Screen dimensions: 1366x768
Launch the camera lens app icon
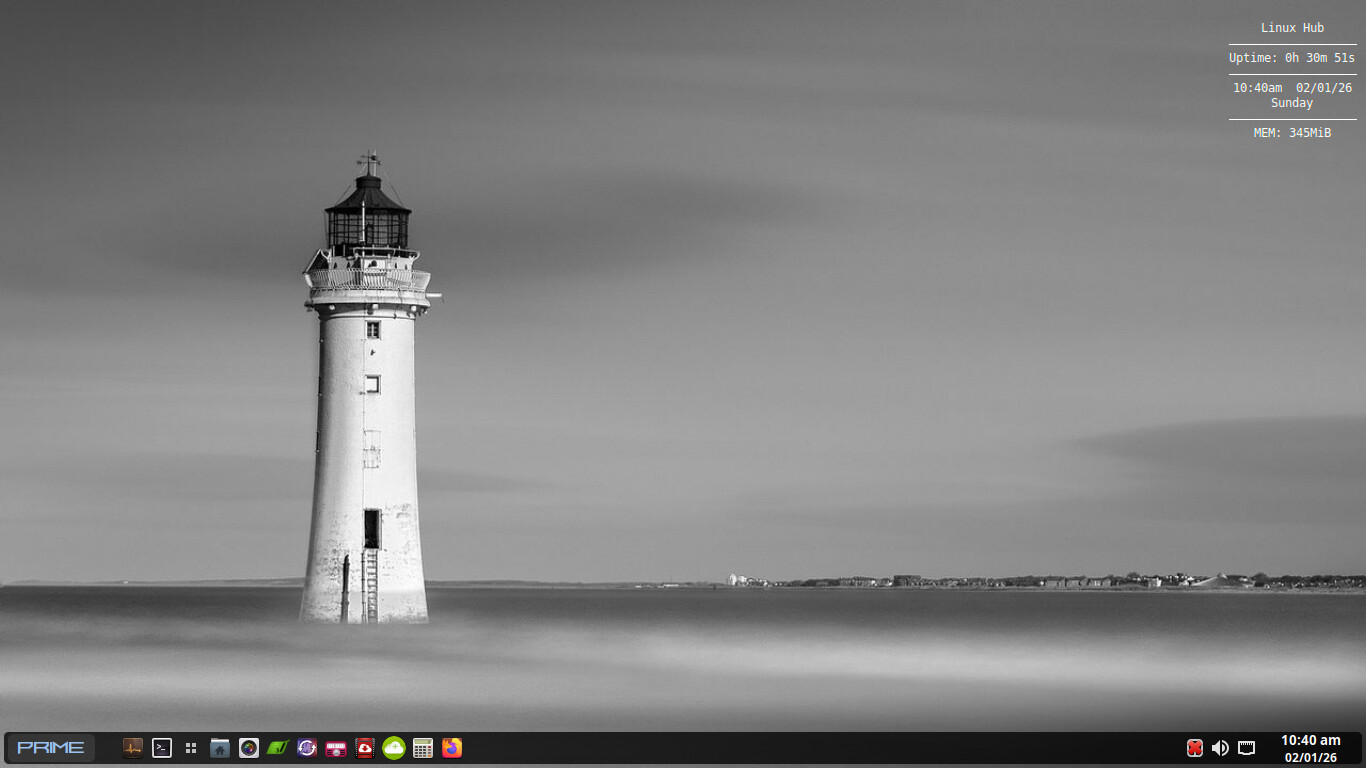249,748
